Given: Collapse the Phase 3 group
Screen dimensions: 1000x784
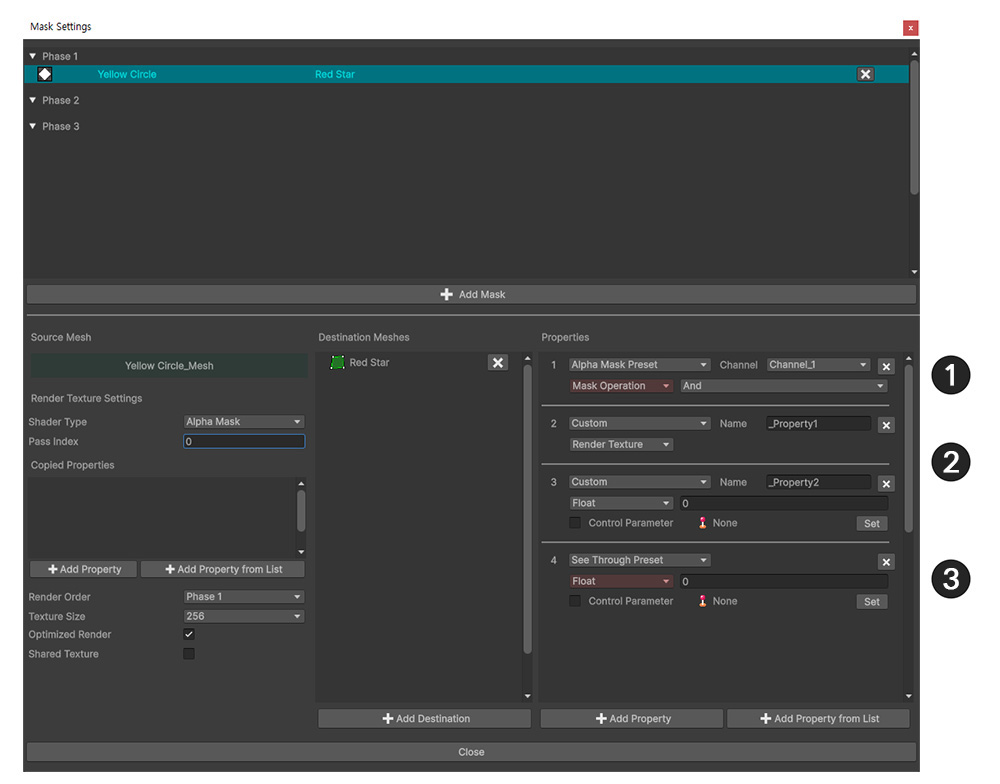Looking at the screenshot, I should click(x=33, y=126).
